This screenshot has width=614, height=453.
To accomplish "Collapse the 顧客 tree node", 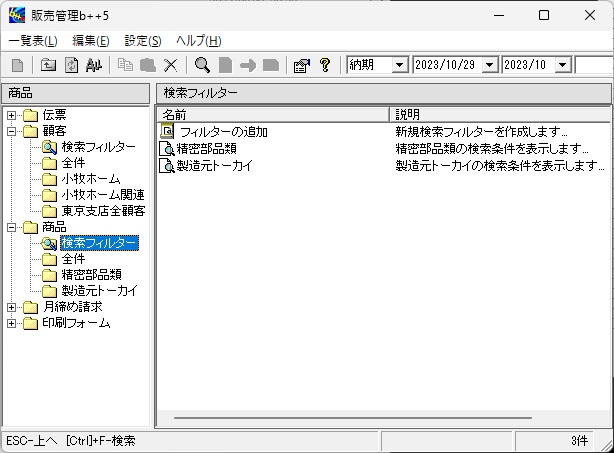I will [x=11, y=131].
